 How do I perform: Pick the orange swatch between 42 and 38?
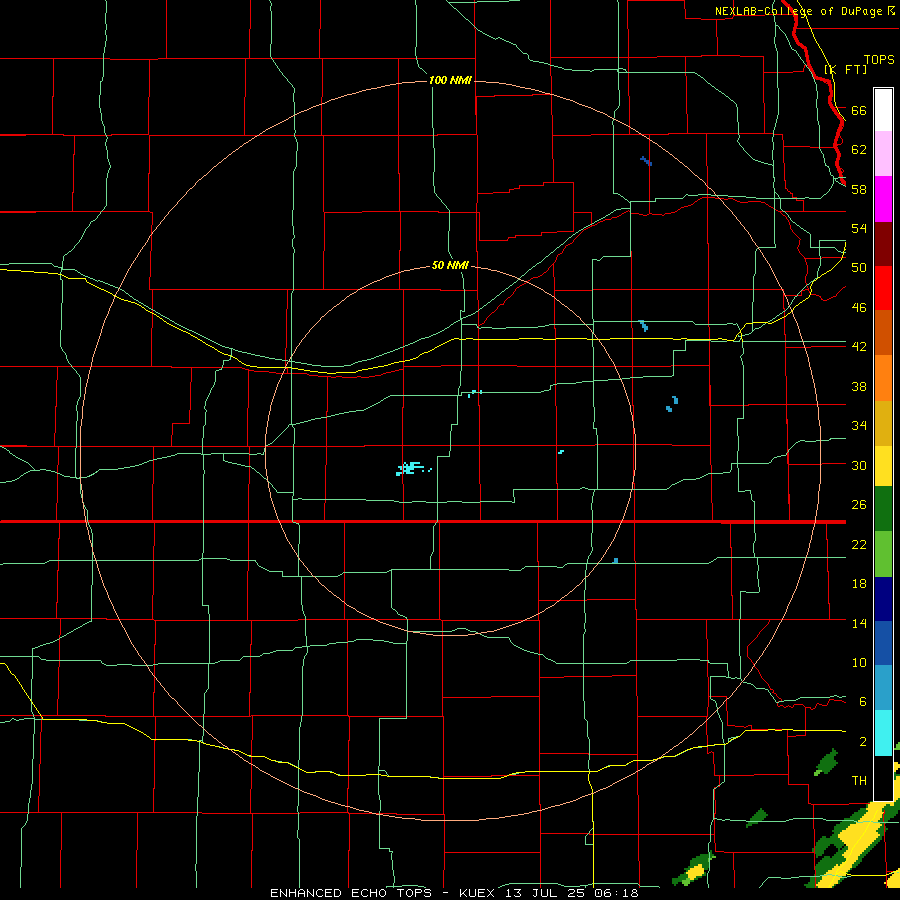[883, 378]
